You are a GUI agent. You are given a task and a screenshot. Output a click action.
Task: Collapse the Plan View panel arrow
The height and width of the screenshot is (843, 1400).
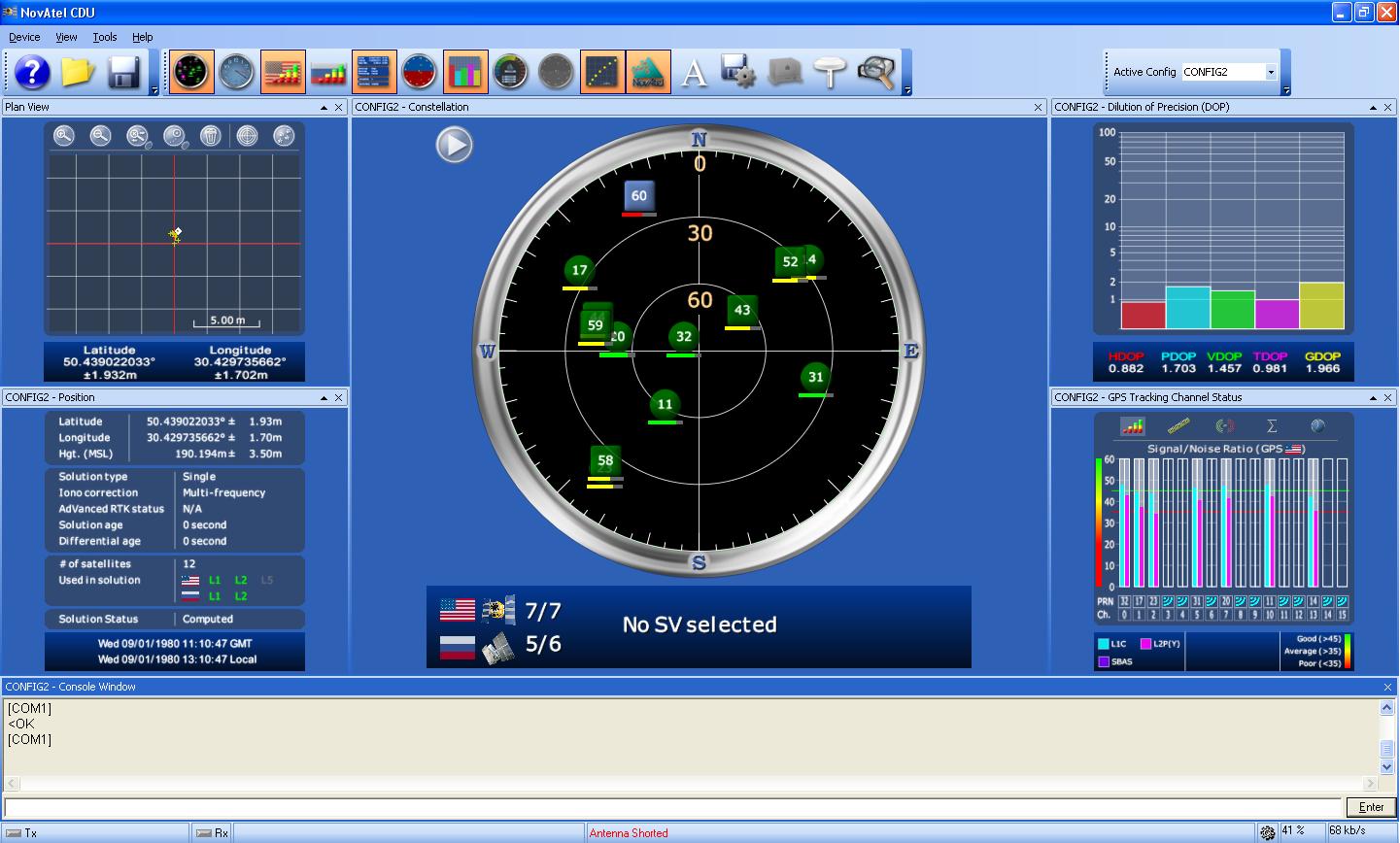click(x=324, y=108)
